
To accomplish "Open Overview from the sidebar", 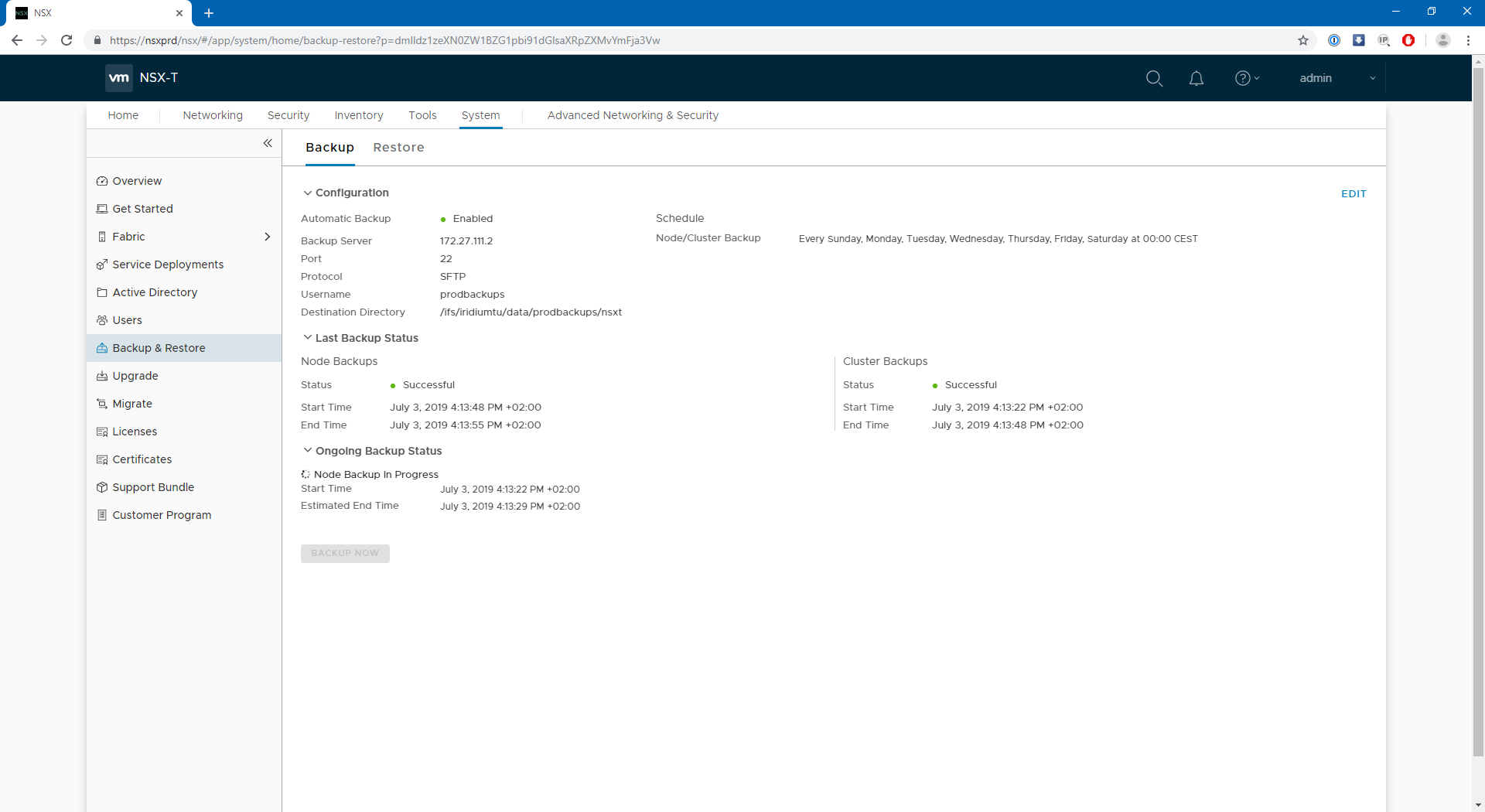I will tap(137, 181).
